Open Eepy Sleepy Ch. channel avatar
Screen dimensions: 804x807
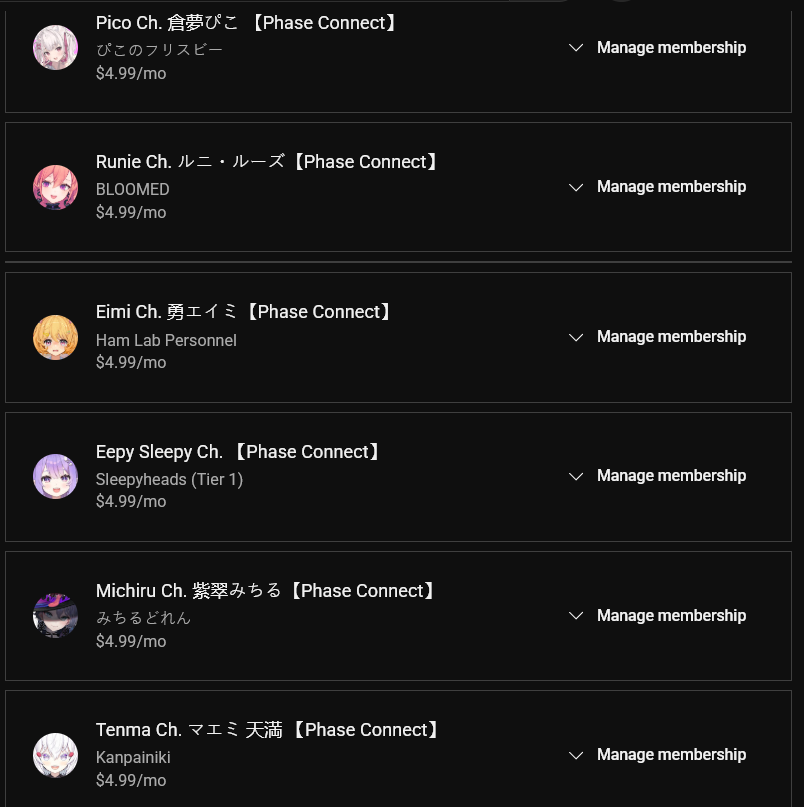tap(56, 477)
